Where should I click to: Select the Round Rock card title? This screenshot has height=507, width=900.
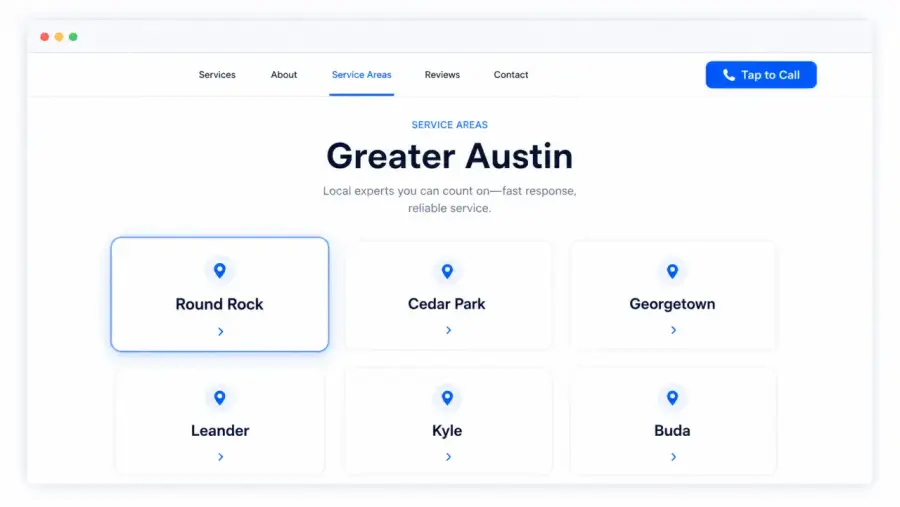(x=219, y=304)
